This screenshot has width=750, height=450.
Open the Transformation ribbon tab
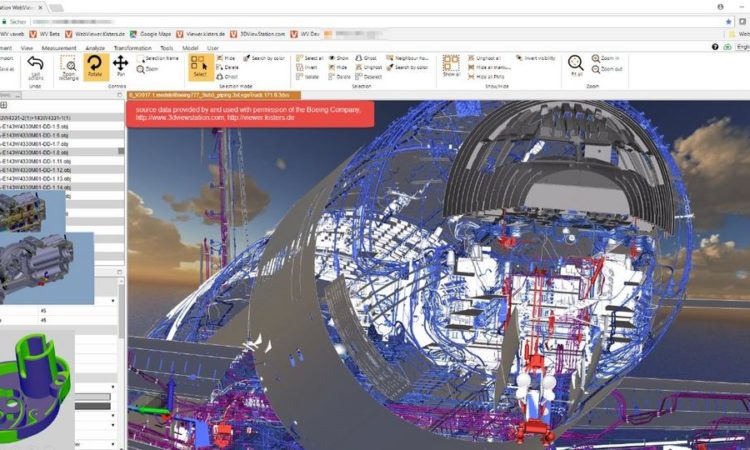(132, 48)
